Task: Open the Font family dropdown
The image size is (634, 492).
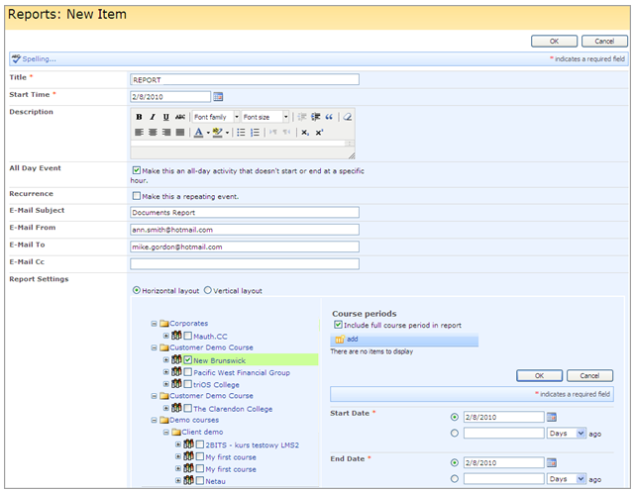Action: 216,117
